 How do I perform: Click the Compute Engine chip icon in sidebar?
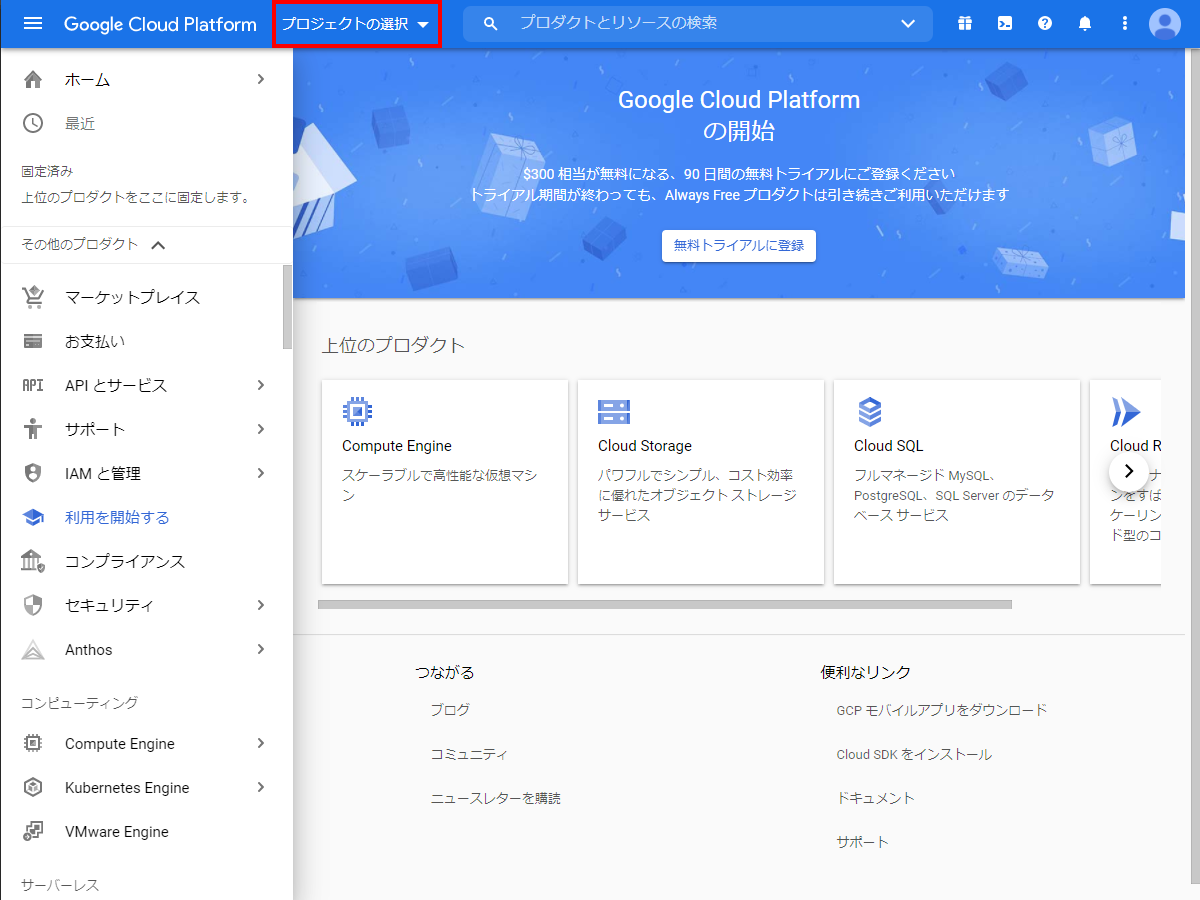coord(33,743)
